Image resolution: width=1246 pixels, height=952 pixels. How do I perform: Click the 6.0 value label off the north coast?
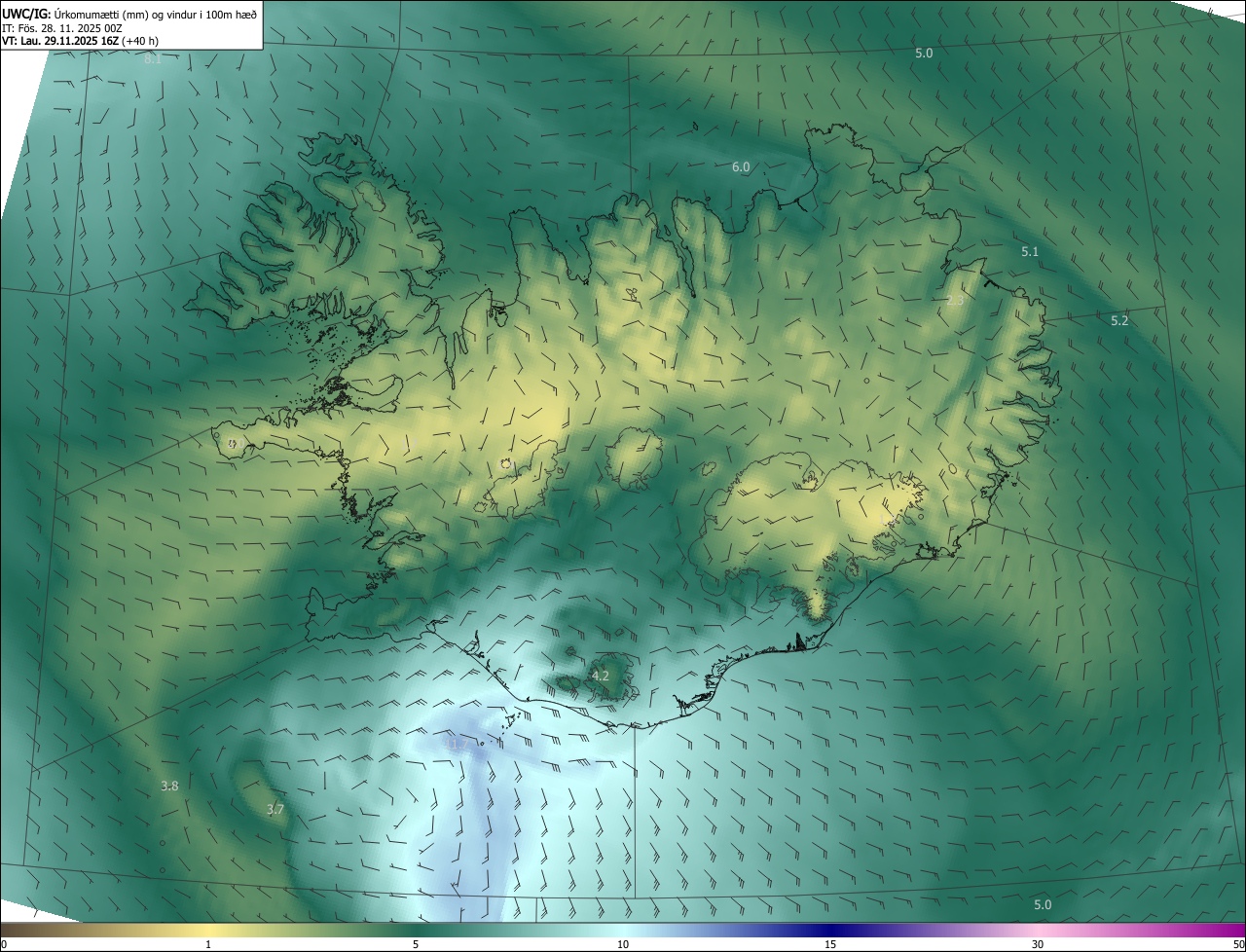point(741,167)
